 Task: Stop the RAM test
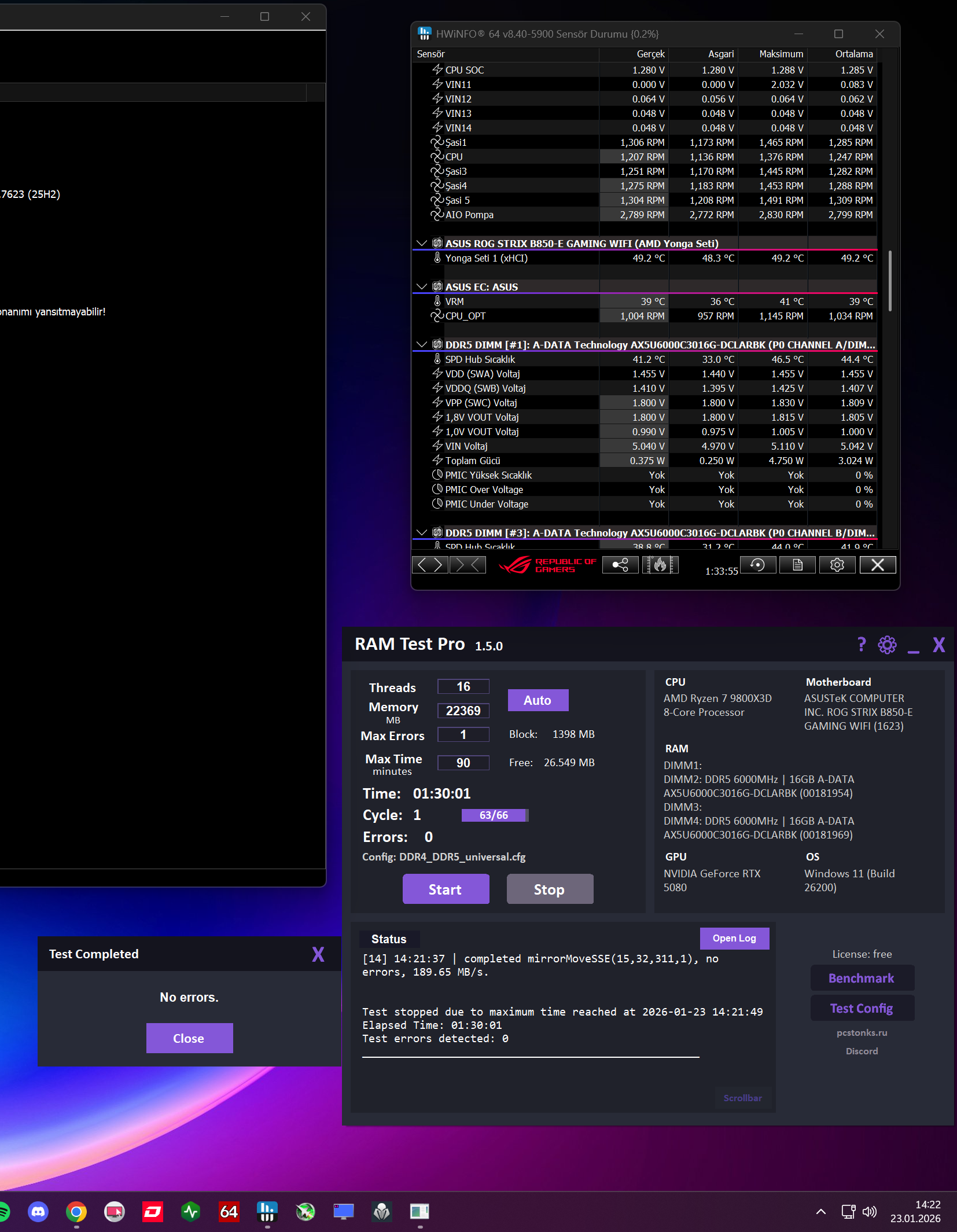pos(550,889)
